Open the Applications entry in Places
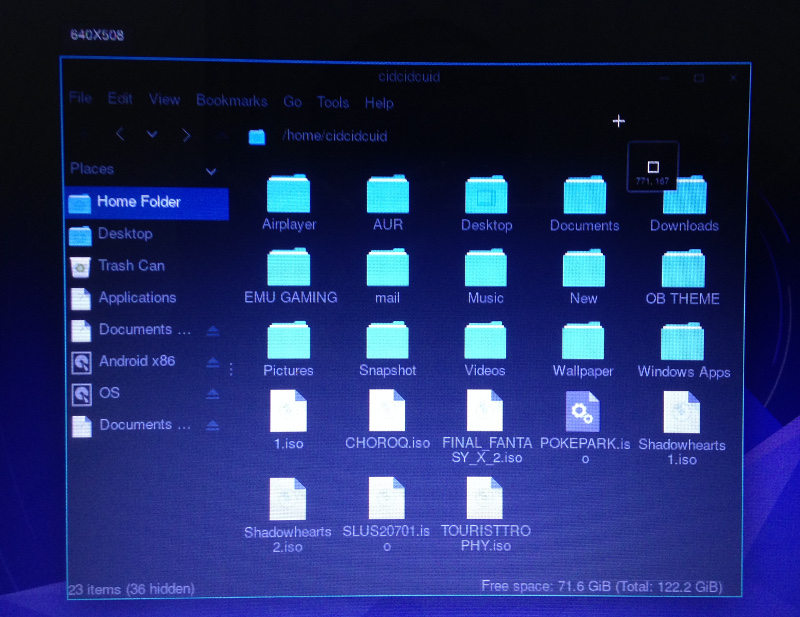This screenshot has width=800, height=617. click(x=135, y=298)
